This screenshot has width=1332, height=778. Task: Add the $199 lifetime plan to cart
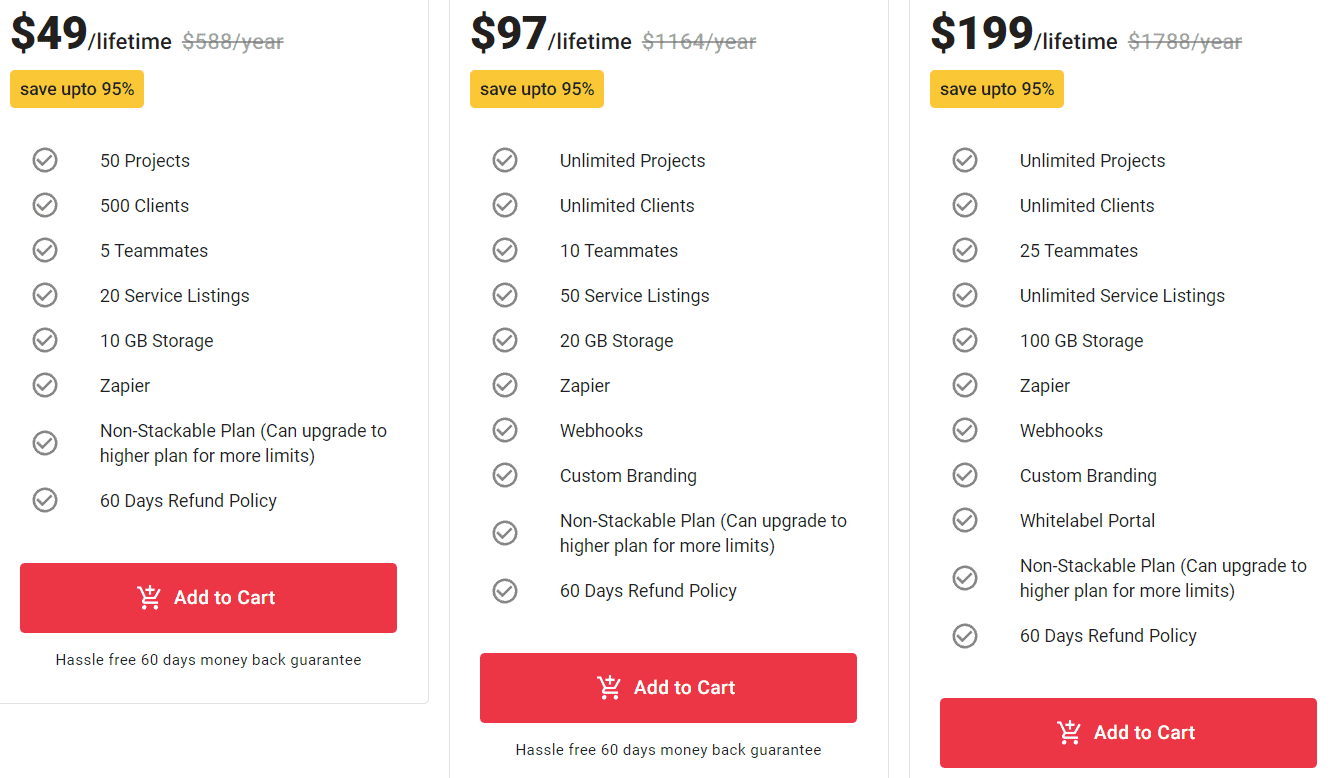[1127, 732]
